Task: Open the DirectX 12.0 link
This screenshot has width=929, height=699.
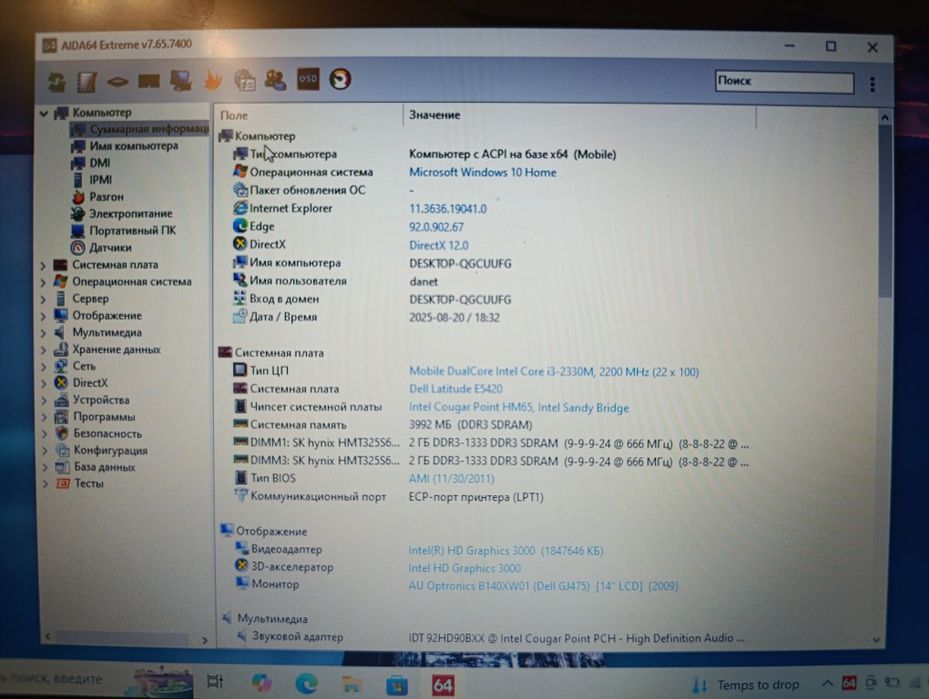Action: coord(438,245)
